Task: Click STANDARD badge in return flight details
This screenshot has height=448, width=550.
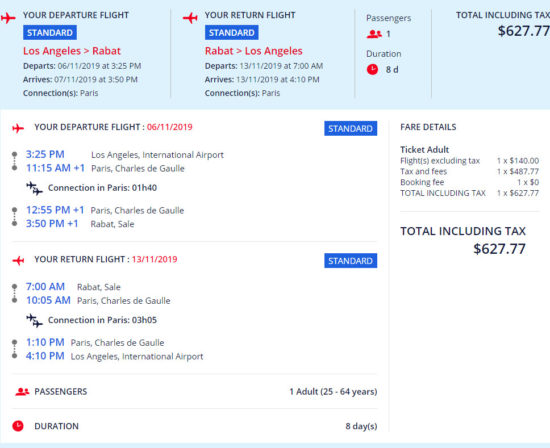Action: tap(350, 261)
